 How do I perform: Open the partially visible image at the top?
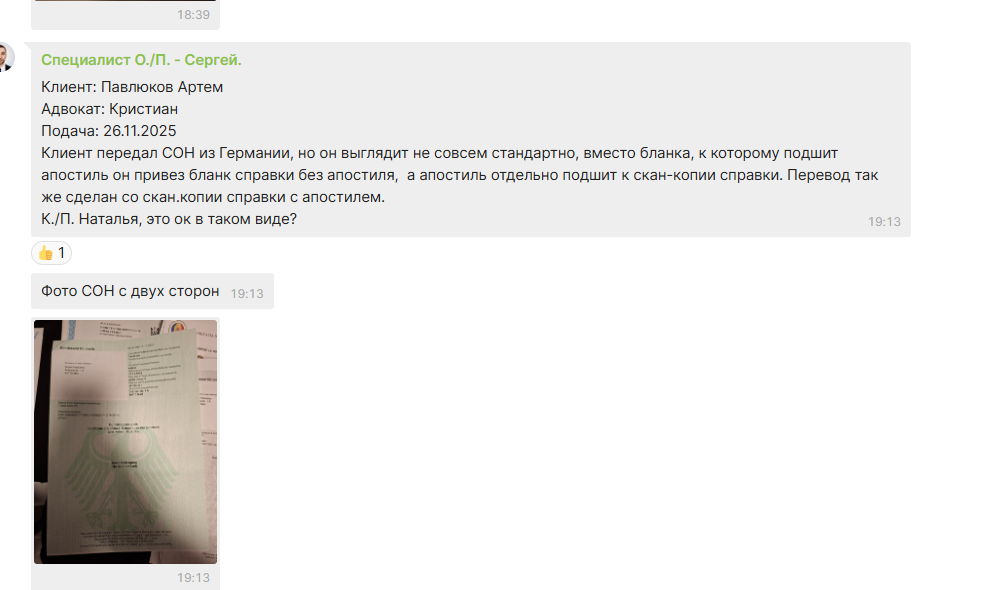pyautogui.click(x=125, y=1)
